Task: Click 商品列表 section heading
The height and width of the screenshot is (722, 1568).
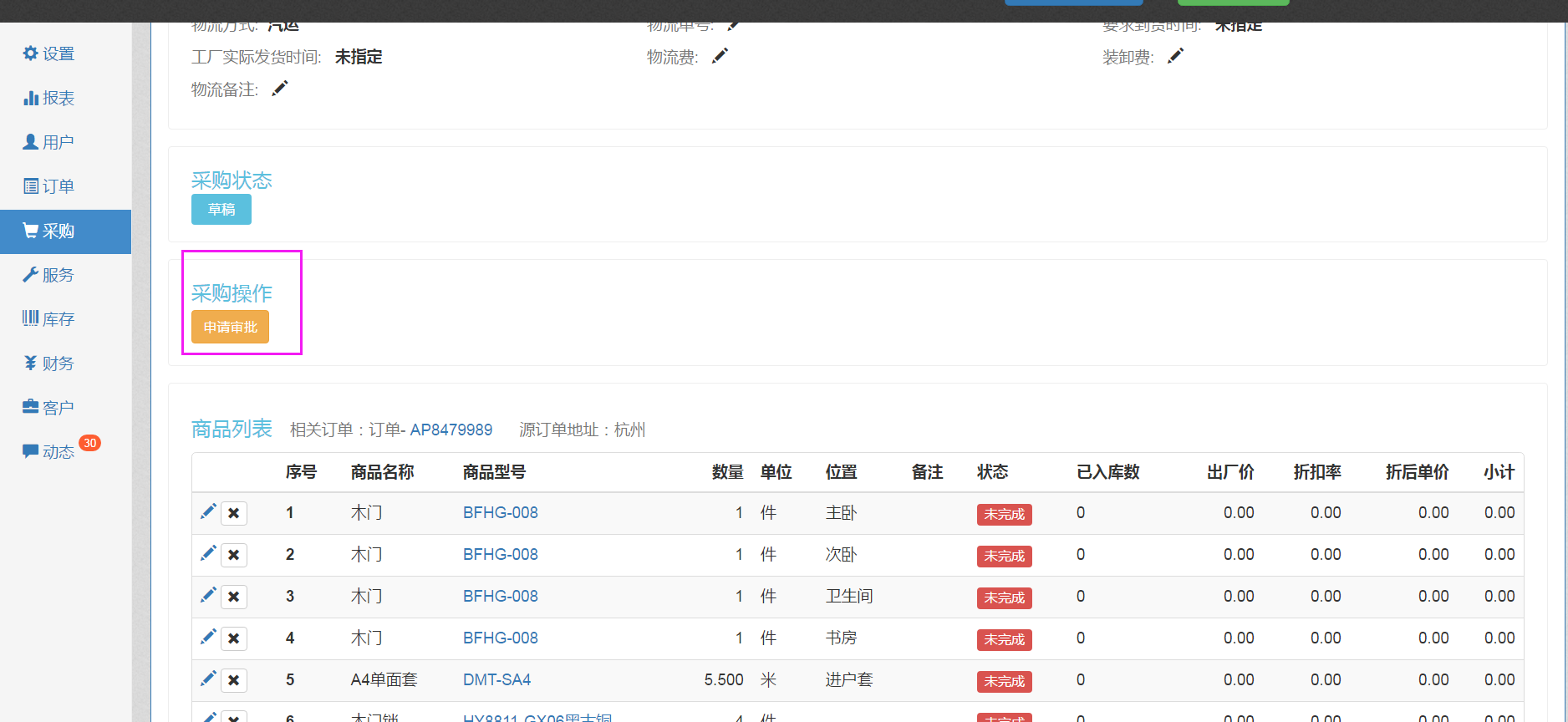Action: (232, 429)
